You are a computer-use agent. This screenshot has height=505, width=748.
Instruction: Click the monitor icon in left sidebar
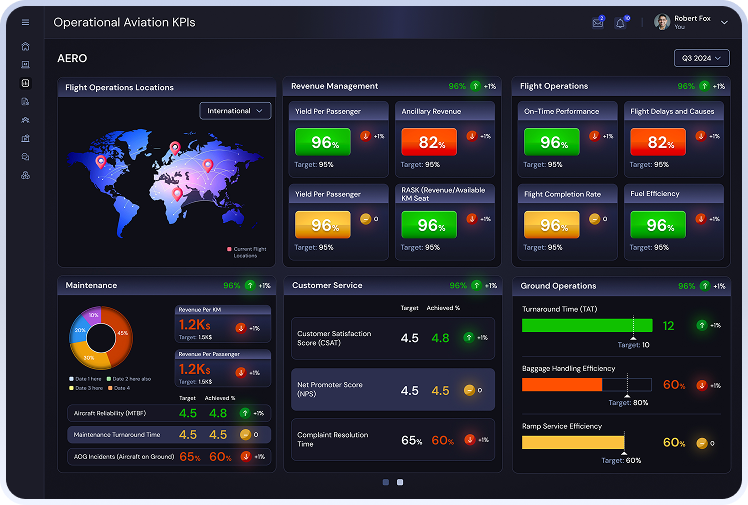click(x=25, y=65)
